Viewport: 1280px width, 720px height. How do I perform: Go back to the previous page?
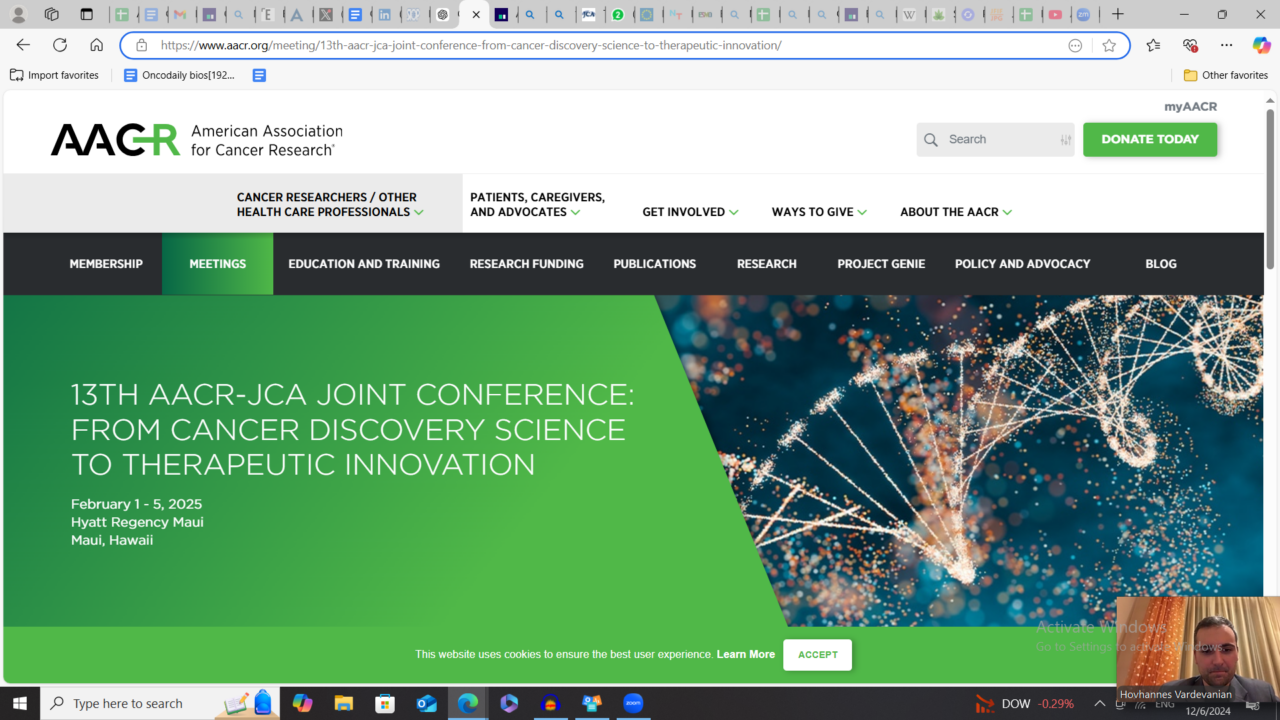[x=23, y=45]
